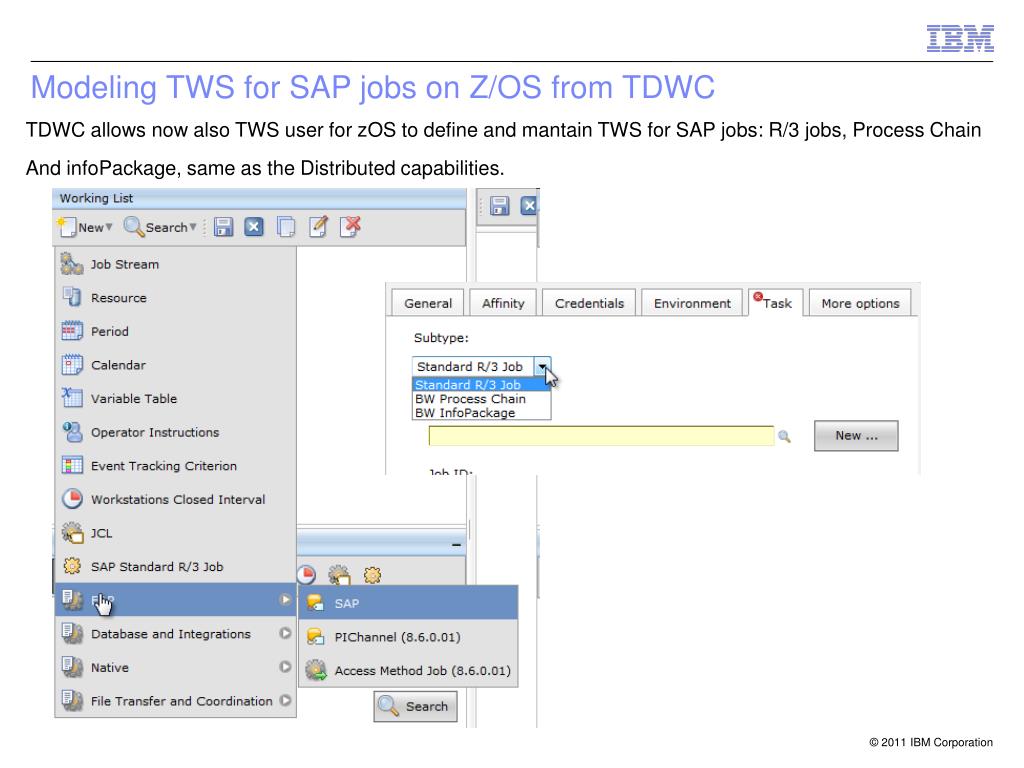The height and width of the screenshot is (768, 1024).
Task: Click the yellow job name input field
Action: tap(601, 436)
